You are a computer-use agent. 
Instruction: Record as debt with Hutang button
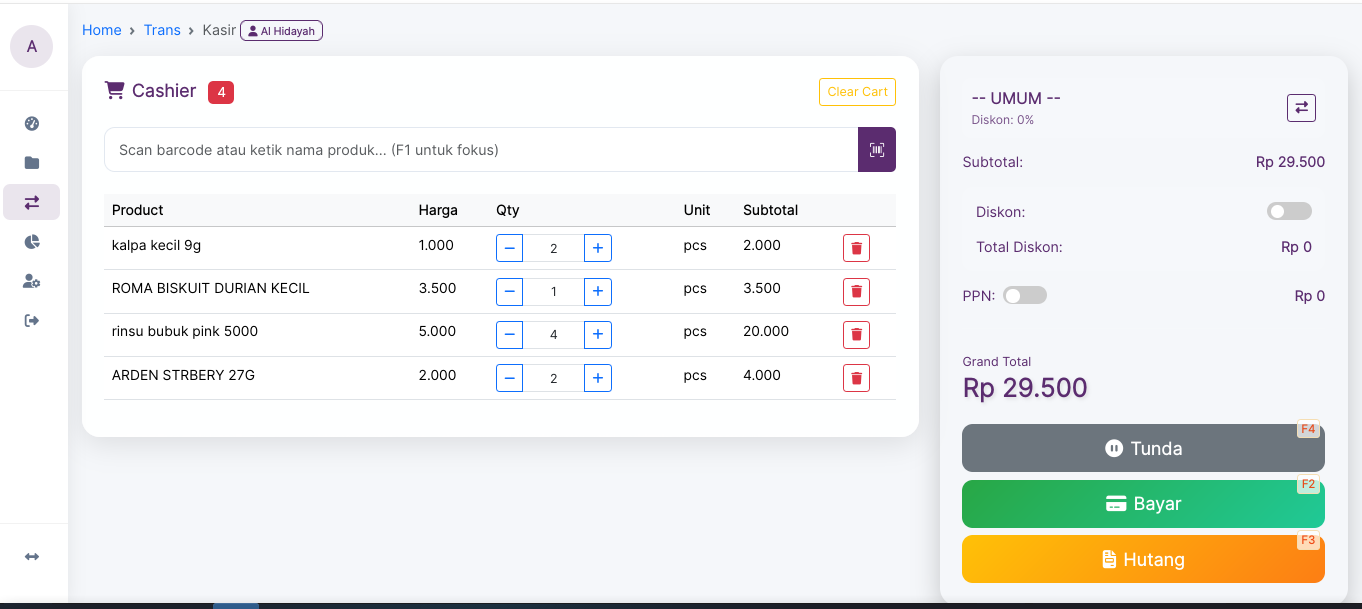[1143, 559]
